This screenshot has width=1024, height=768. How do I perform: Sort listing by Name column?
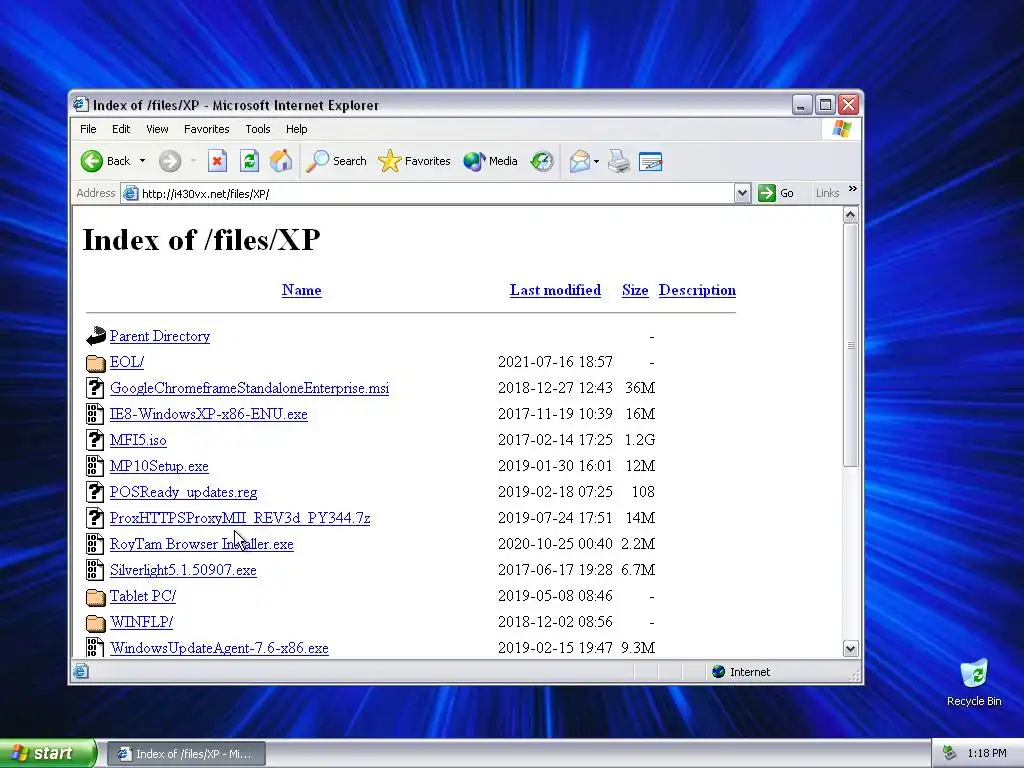(x=302, y=290)
